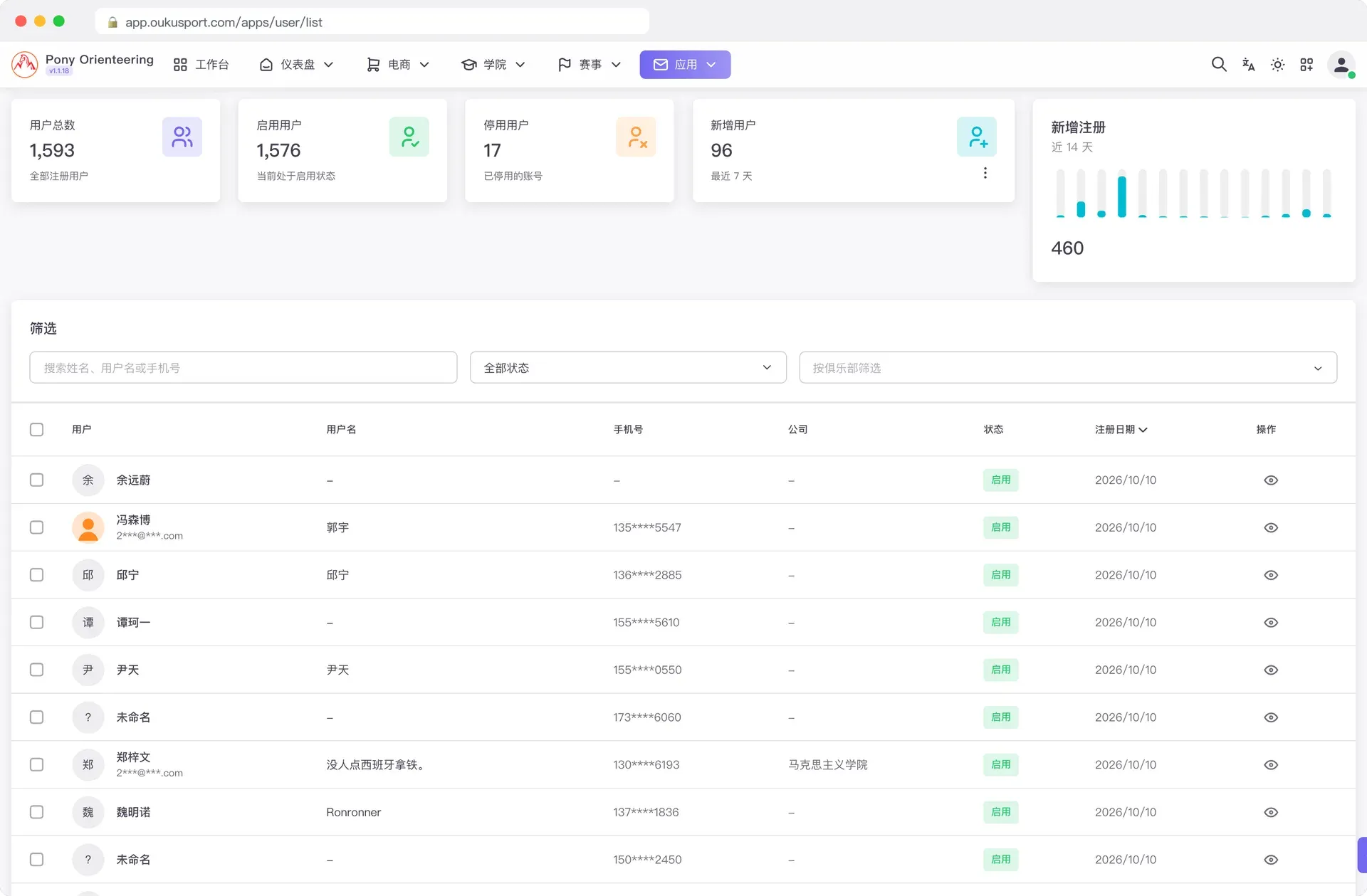The width and height of the screenshot is (1367, 896).
Task: Click the enabled users check icon
Action: point(409,137)
